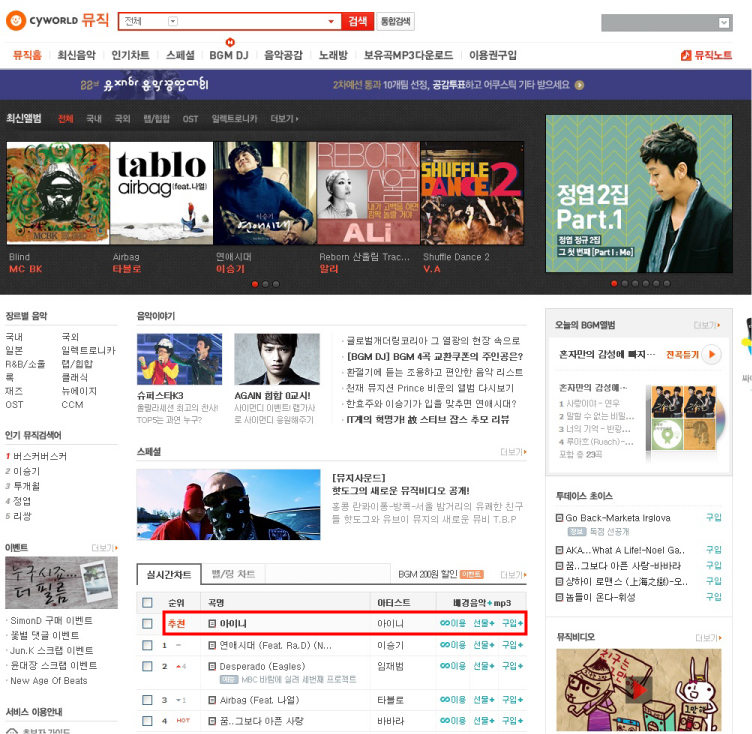The width and height of the screenshot is (752, 734).
Task: Expand 더보기 beside the chart tabs
Action: (513, 575)
